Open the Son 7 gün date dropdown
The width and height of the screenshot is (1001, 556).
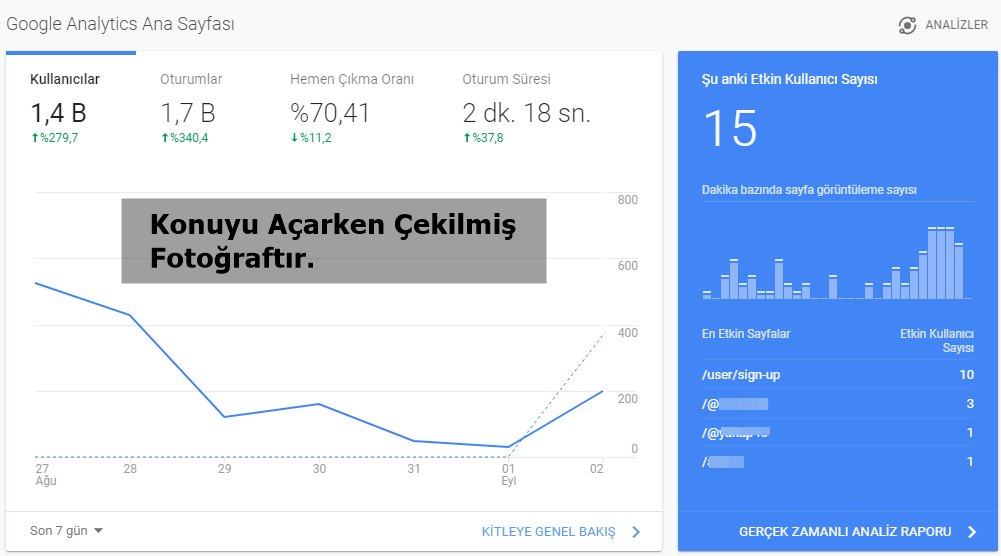(66, 530)
